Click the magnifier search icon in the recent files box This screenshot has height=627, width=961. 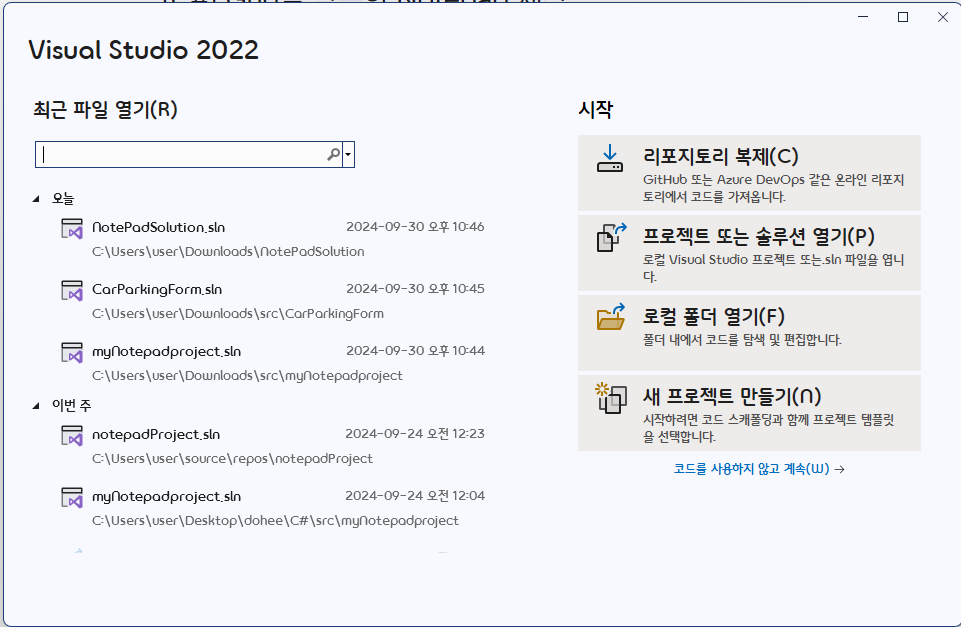point(333,154)
